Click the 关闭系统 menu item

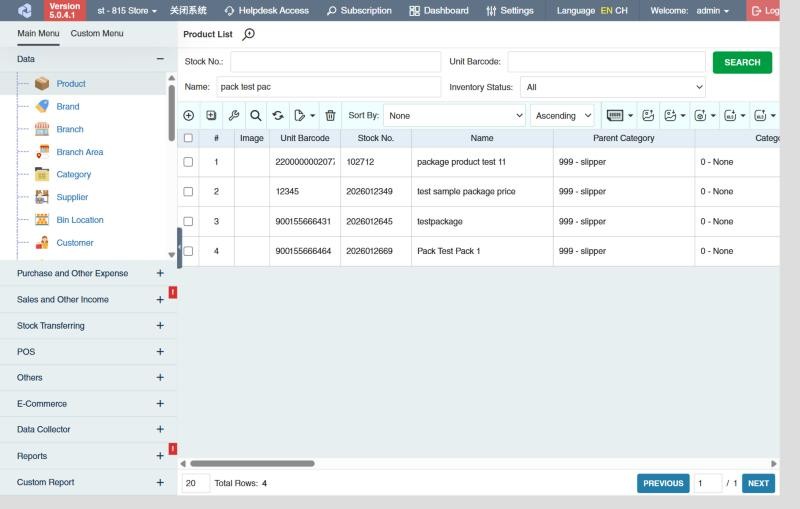(188, 10)
